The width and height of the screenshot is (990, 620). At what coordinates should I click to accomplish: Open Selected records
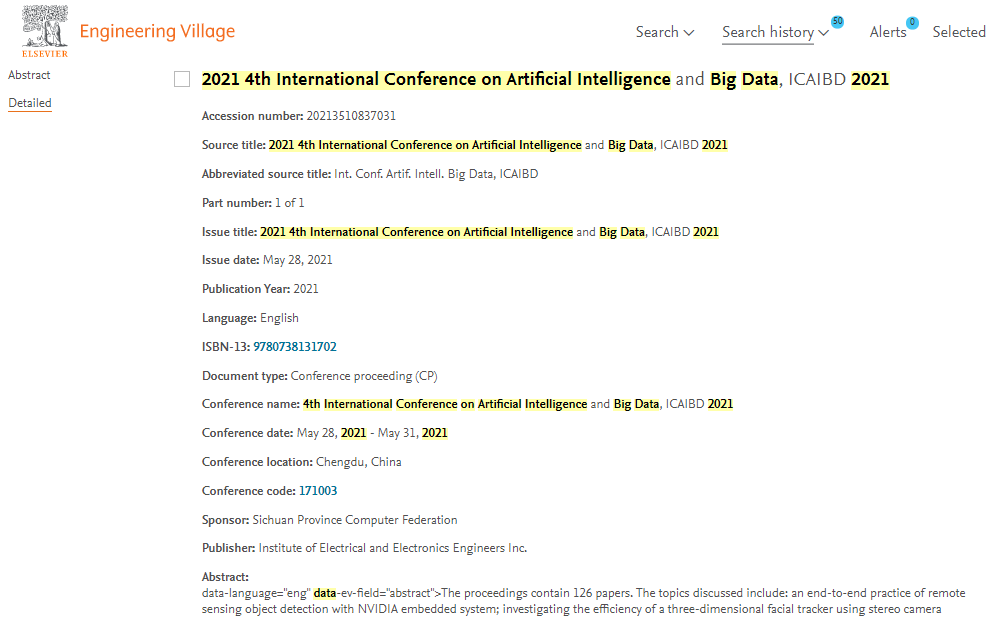[x=959, y=32]
